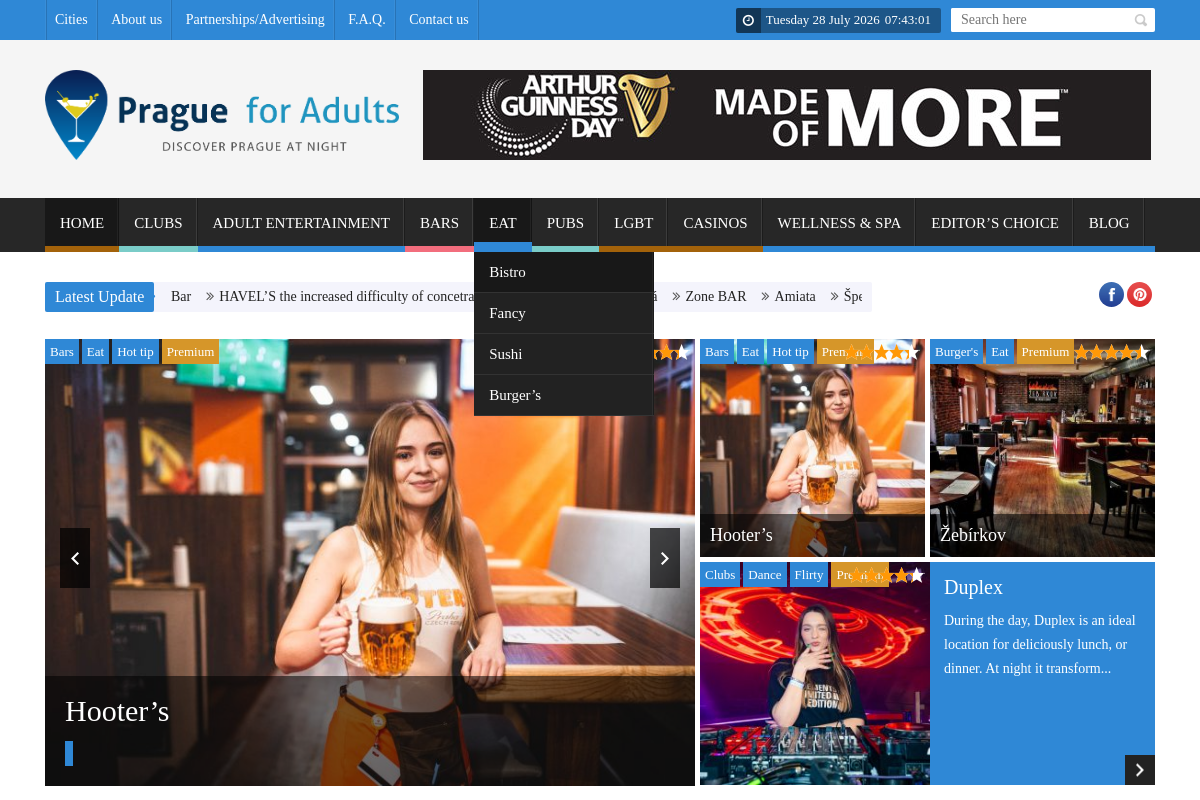Open the CASINOS navigation item

point(715,223)
